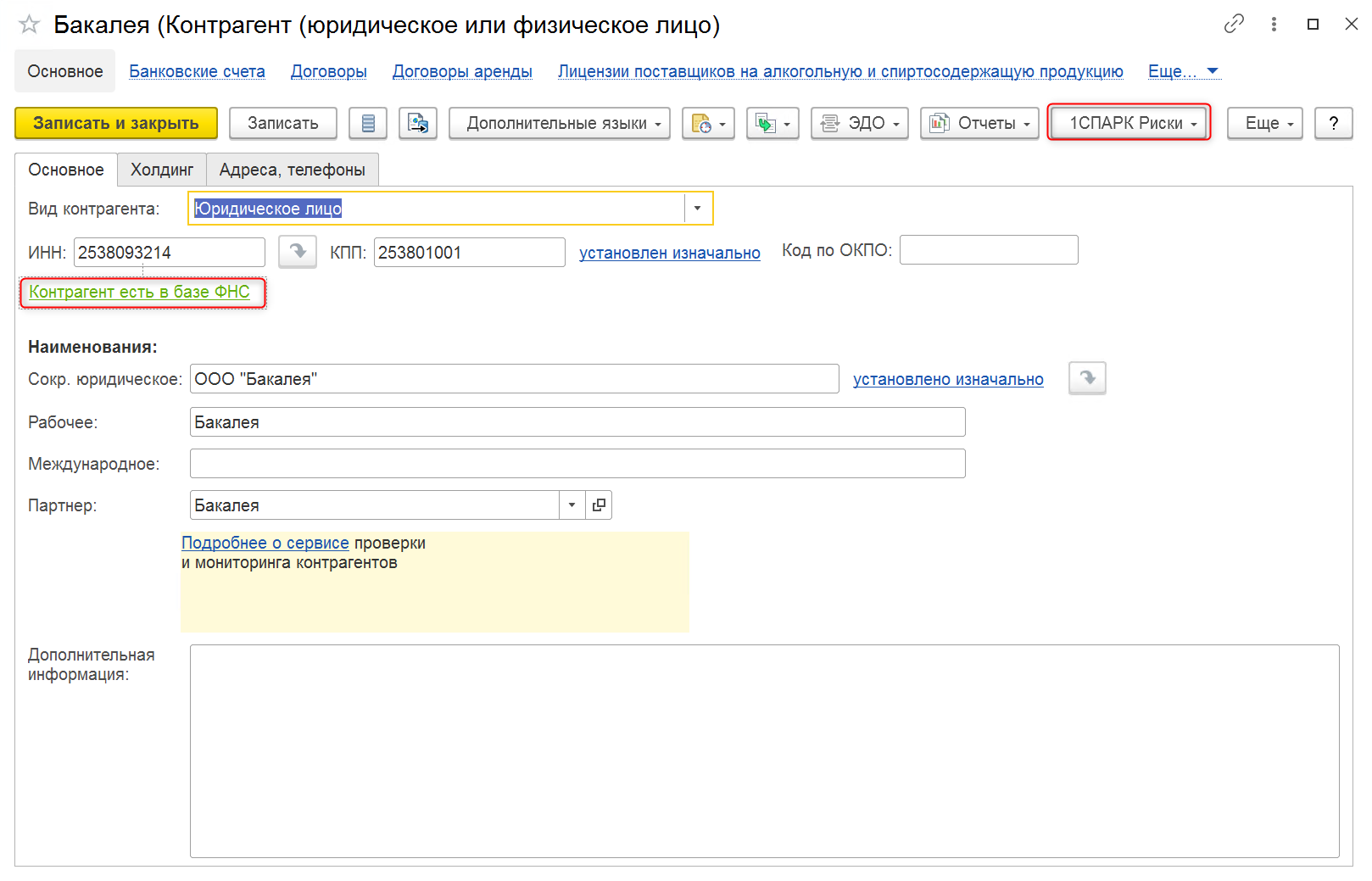1372x881 pixels.
Task: Expand the Вид контрагента dropdown
Action: click(698, 209)
